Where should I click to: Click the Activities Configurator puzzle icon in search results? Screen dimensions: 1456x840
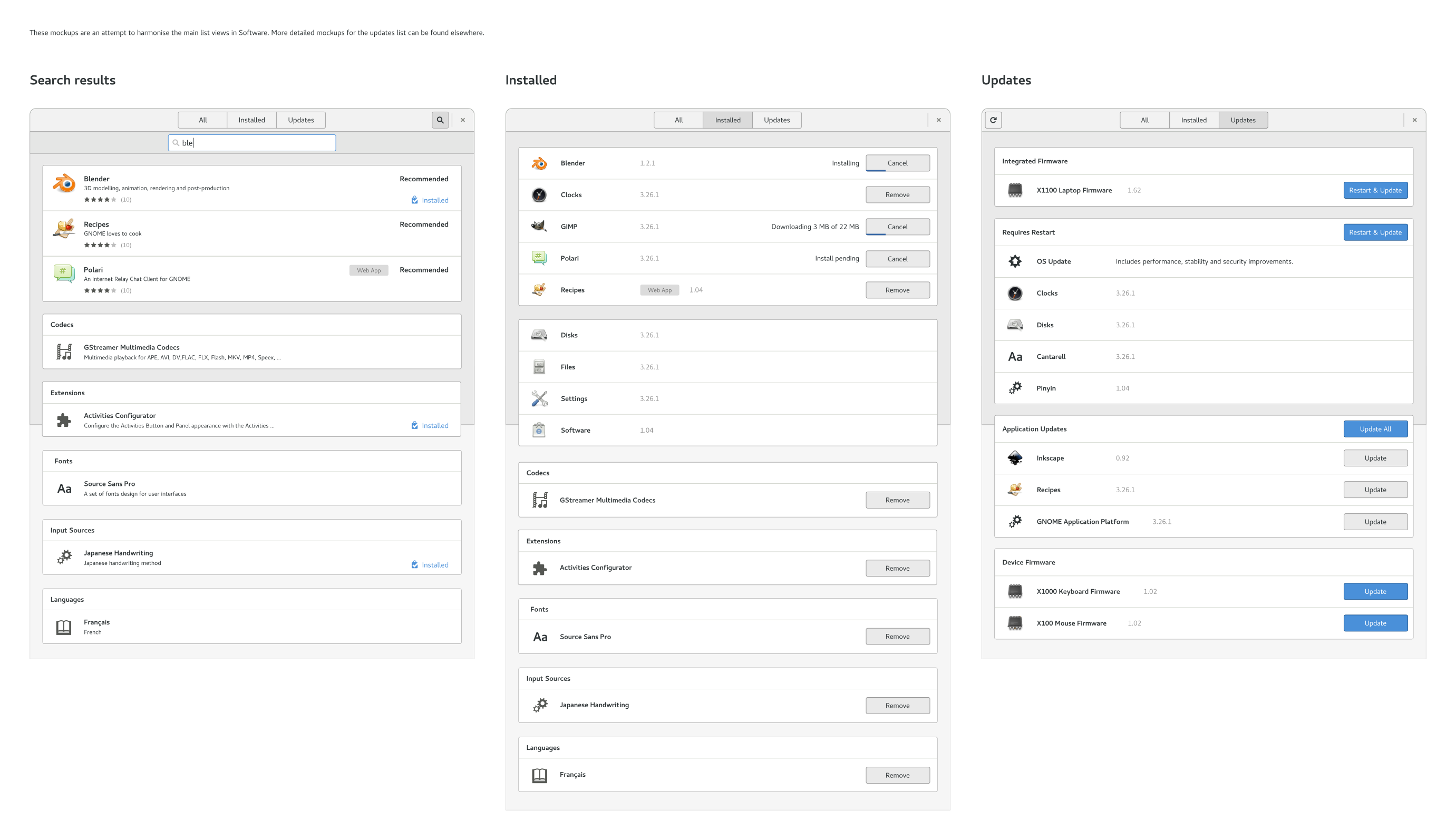[64, 420]
